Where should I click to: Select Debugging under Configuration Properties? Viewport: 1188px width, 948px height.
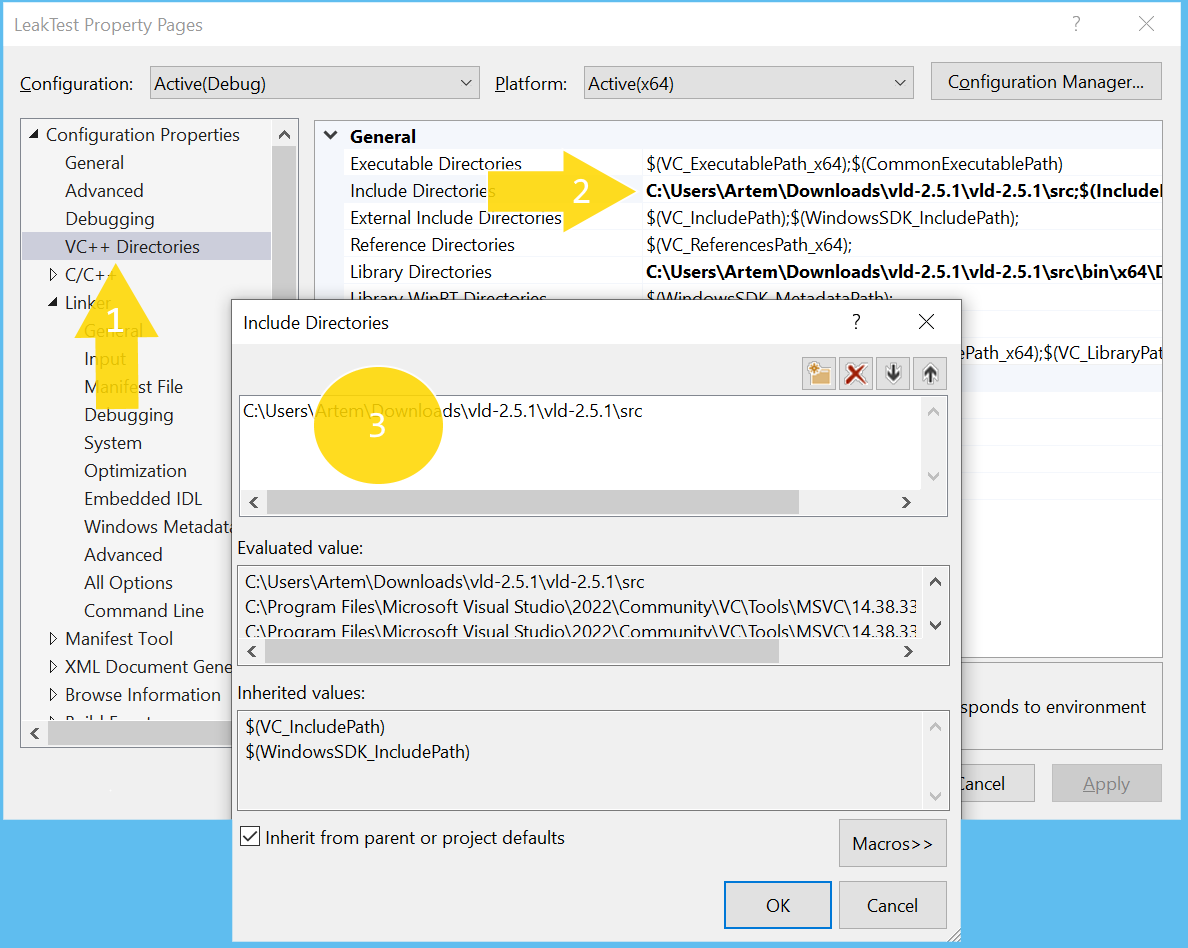click(110, 218)
